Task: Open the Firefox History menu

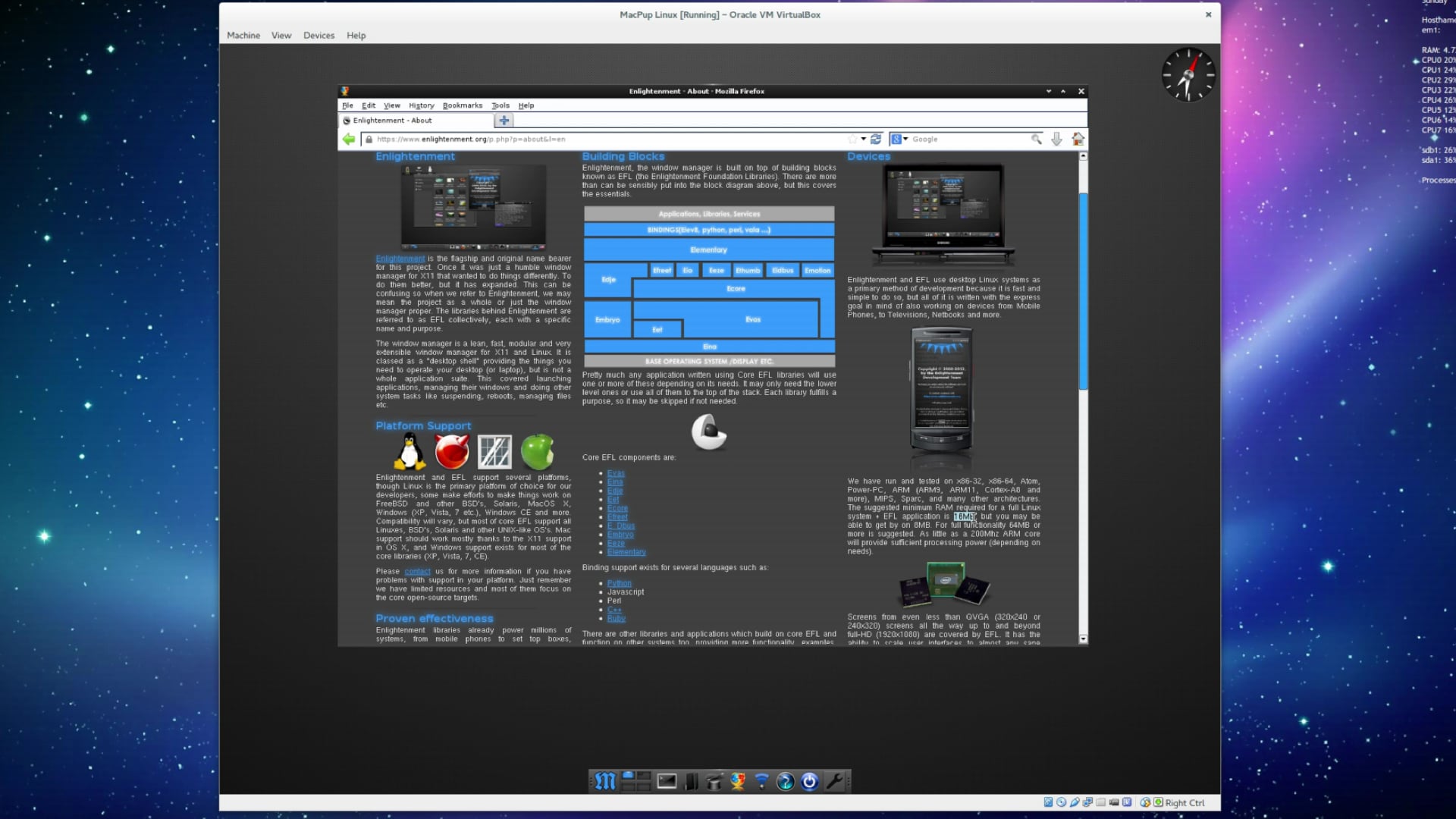Action: pyautogui.click(x=422, y=105)
